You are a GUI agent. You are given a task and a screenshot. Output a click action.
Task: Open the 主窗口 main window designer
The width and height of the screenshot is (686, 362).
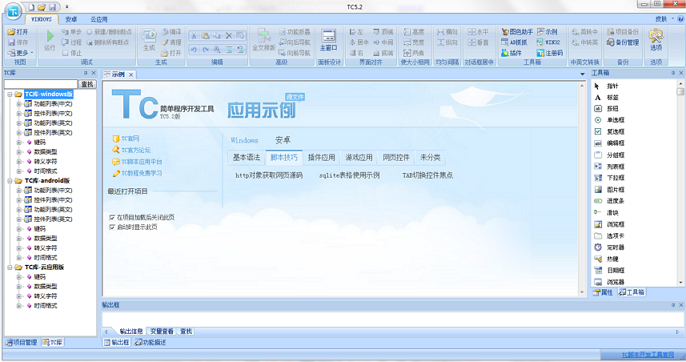pos(329,40)
